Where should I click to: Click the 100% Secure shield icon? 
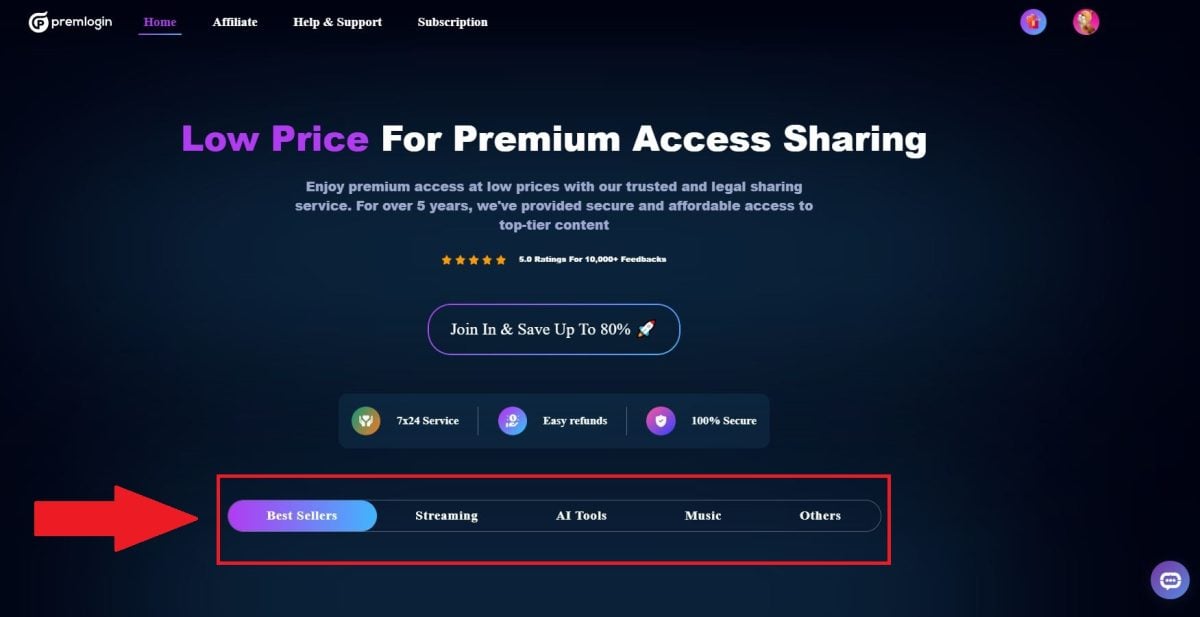coord(661,420)
